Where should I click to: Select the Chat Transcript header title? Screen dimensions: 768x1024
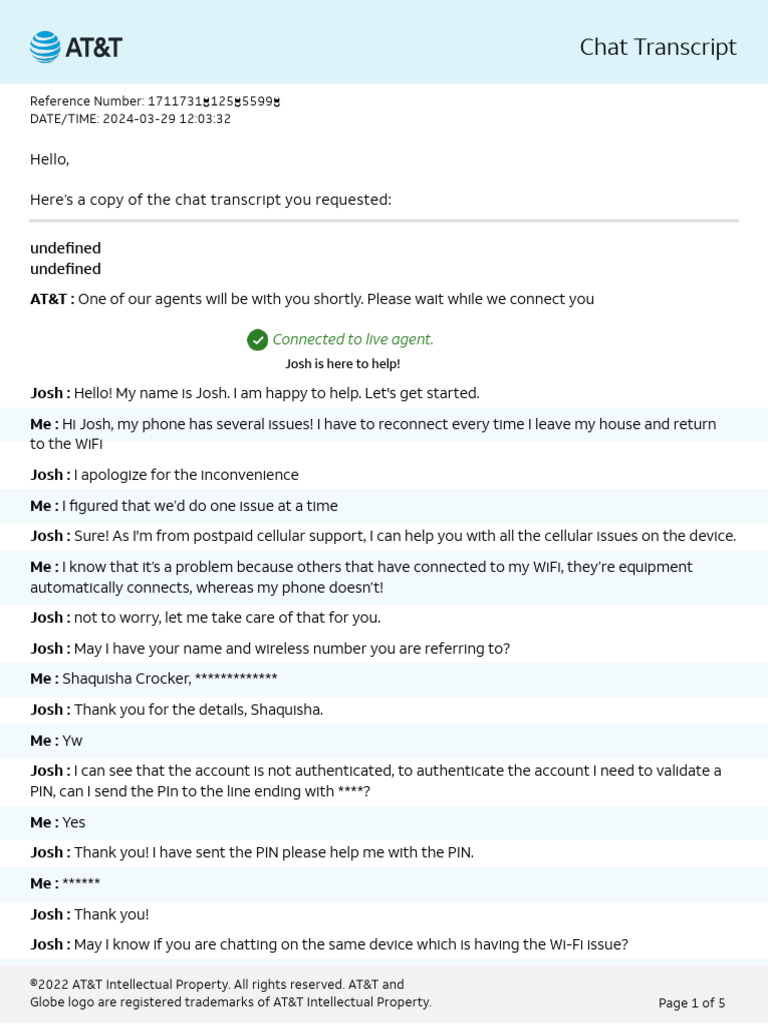coord(657,47)
